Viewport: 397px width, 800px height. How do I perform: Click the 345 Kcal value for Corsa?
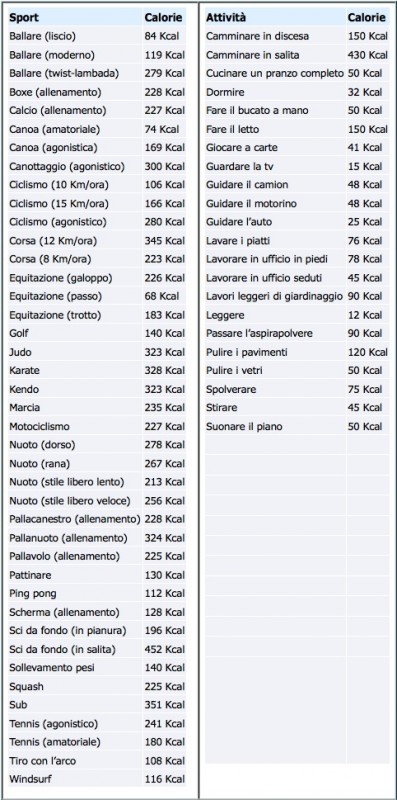(x=164, y=240)
